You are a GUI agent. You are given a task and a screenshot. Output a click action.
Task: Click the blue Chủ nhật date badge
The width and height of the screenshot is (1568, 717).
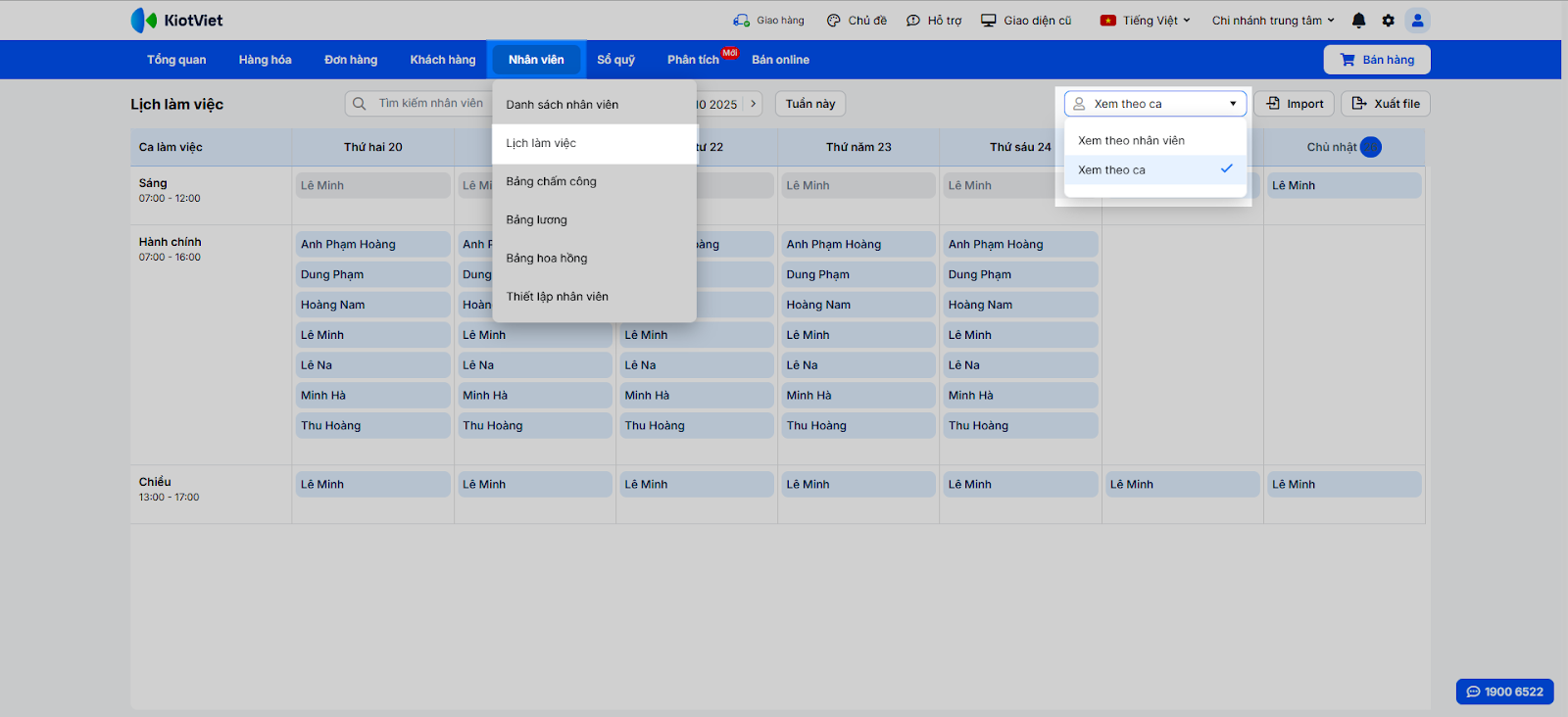[x=1371, y=147]
